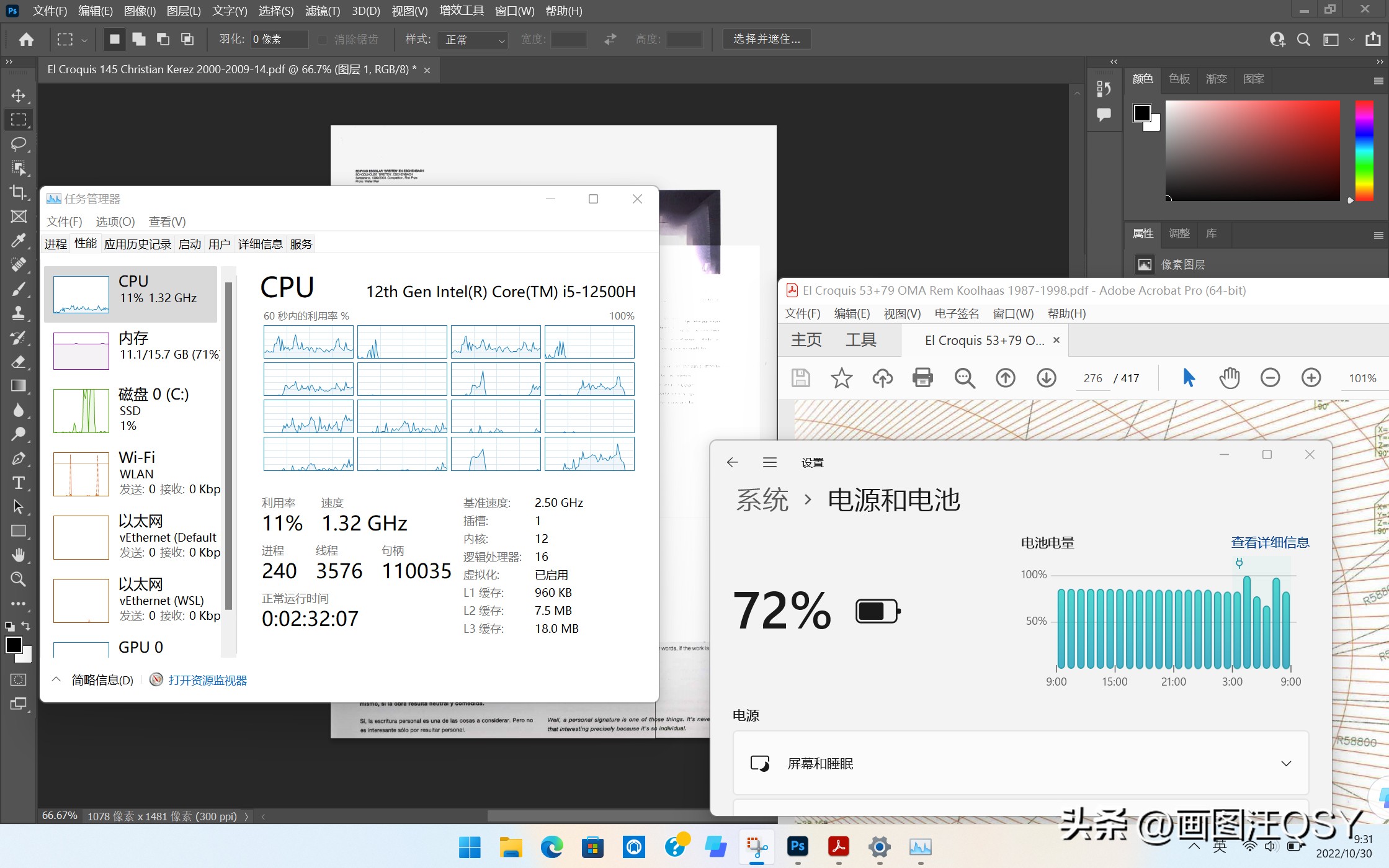Viewport: 1389px width, 868px height.
Task: Select the Crop tool
Action: pos(19,192)
